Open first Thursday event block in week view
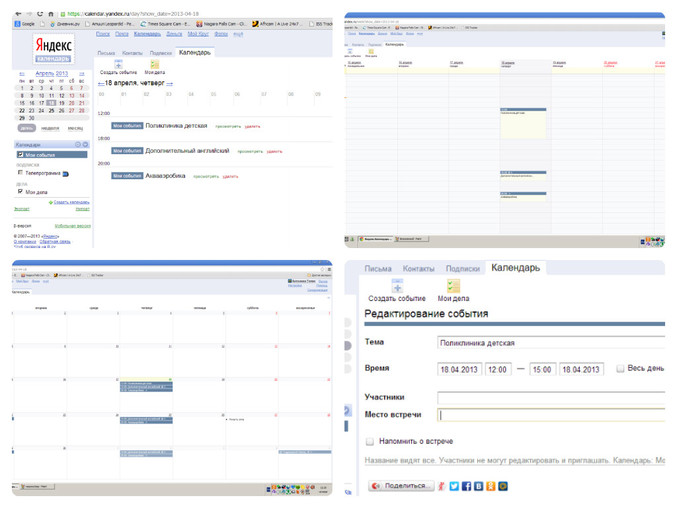 tap(523, 123)
